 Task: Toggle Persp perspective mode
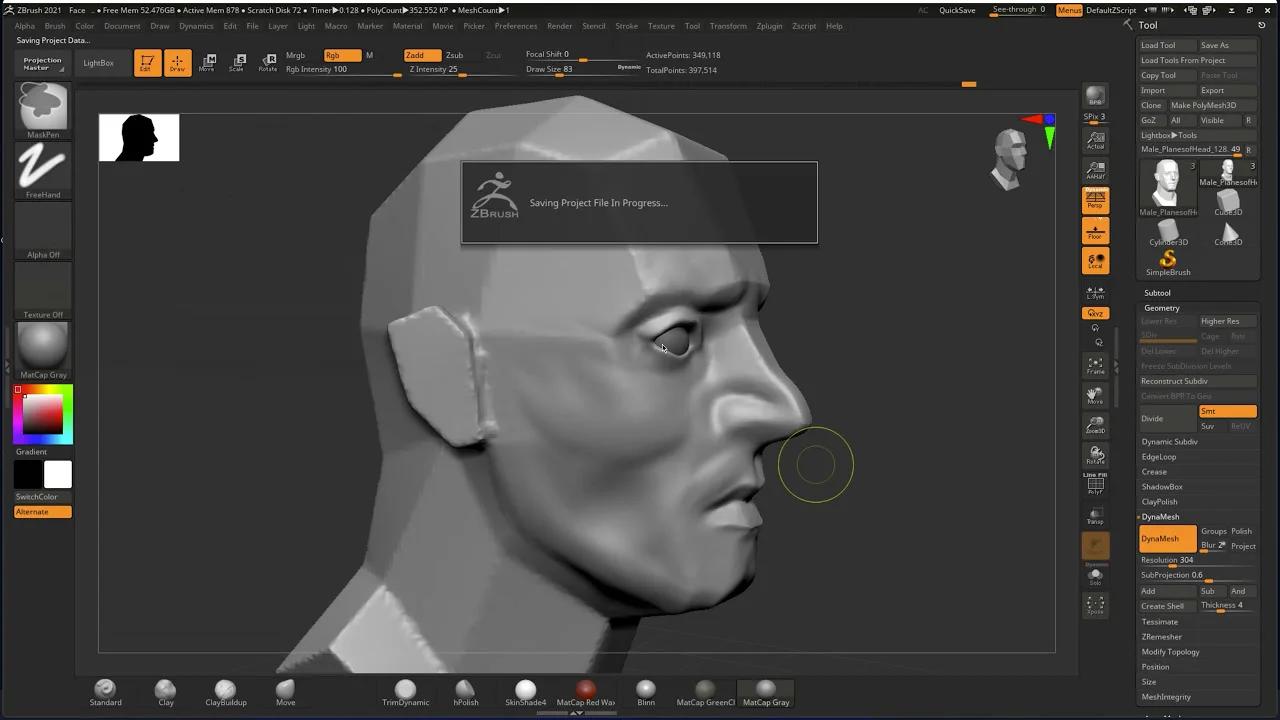click(x=1095, y=199)
